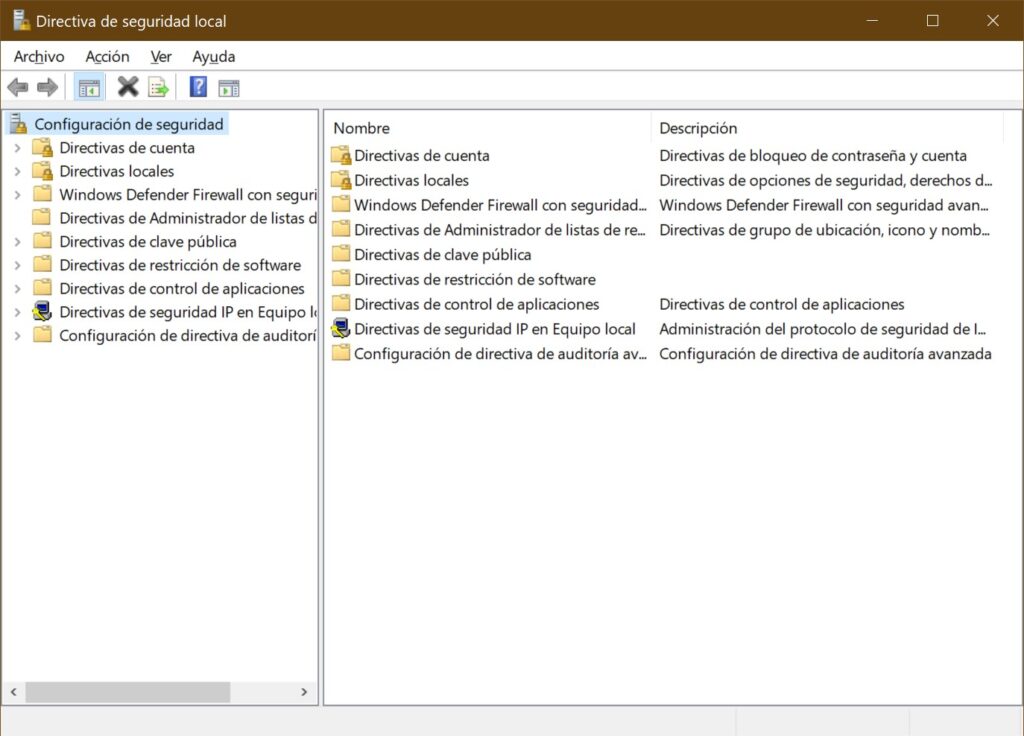
Task: Open the Archivo menu
Action: [x=39, y=56]
